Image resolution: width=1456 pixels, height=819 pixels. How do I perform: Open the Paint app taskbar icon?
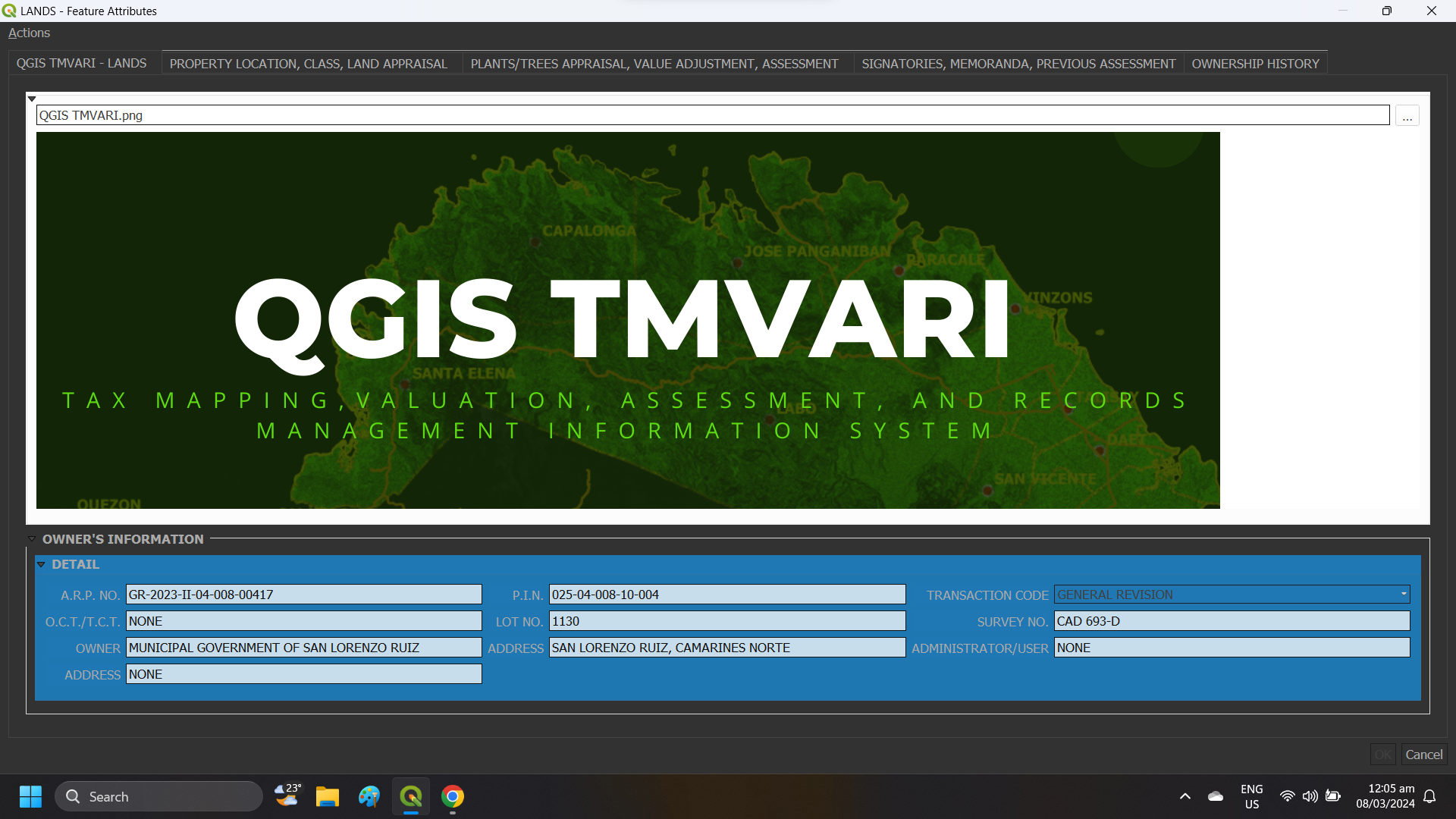(x=369, y=796)
